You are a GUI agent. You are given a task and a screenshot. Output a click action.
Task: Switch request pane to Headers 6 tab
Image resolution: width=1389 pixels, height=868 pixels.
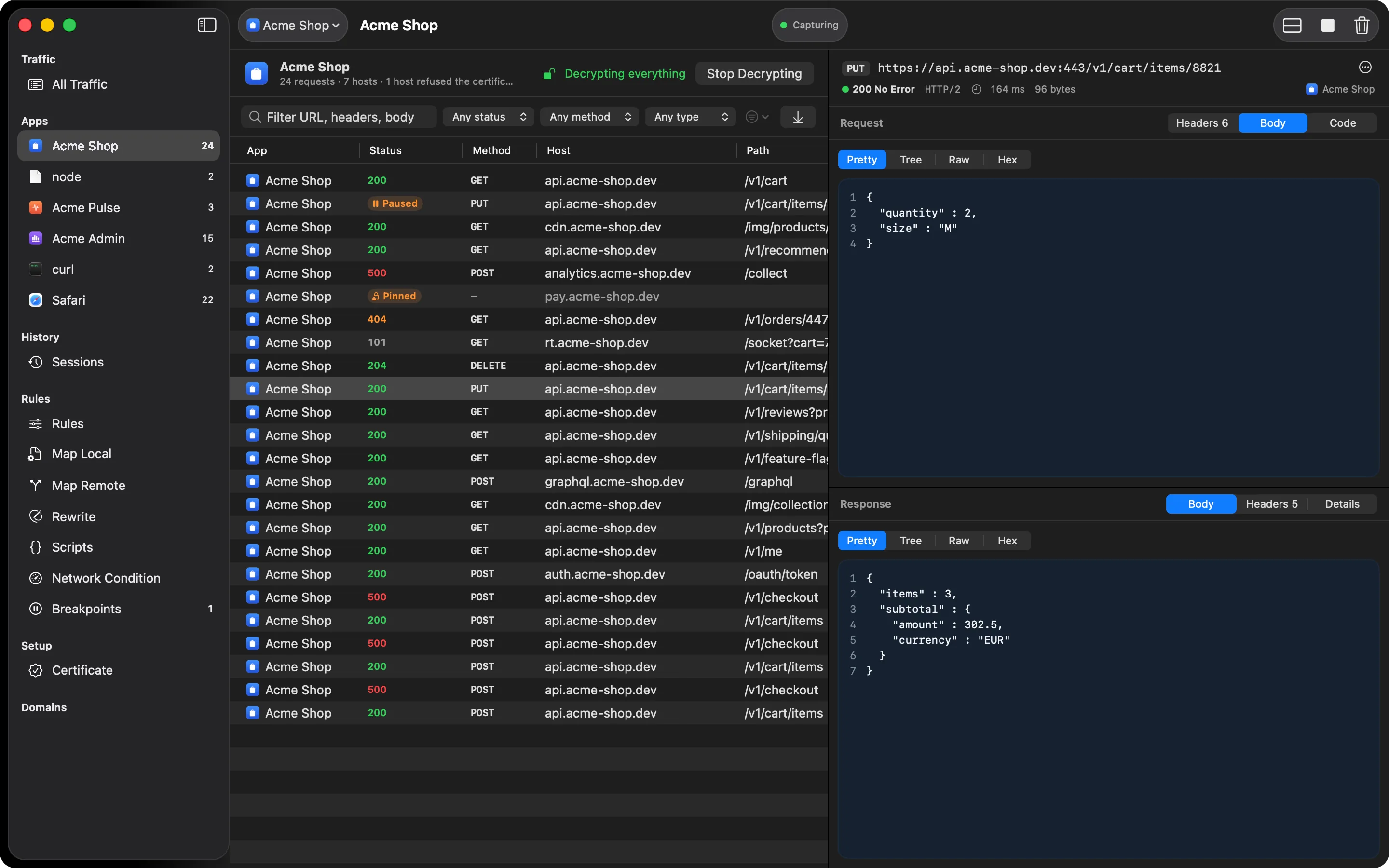[x=1202, y=123]
